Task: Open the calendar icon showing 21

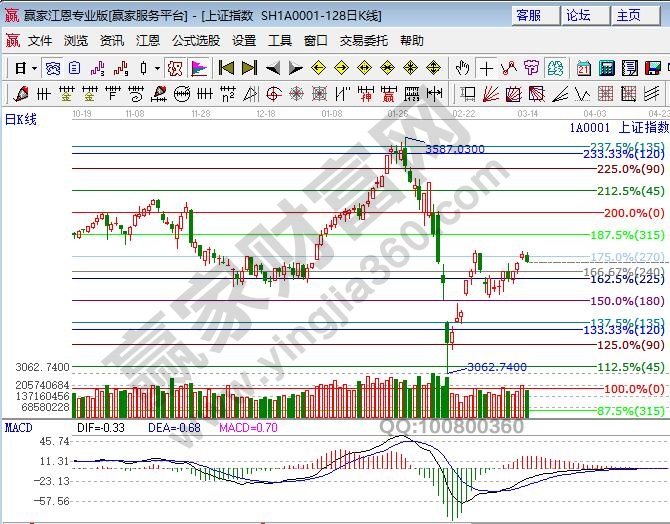Action: click(583, 68)
